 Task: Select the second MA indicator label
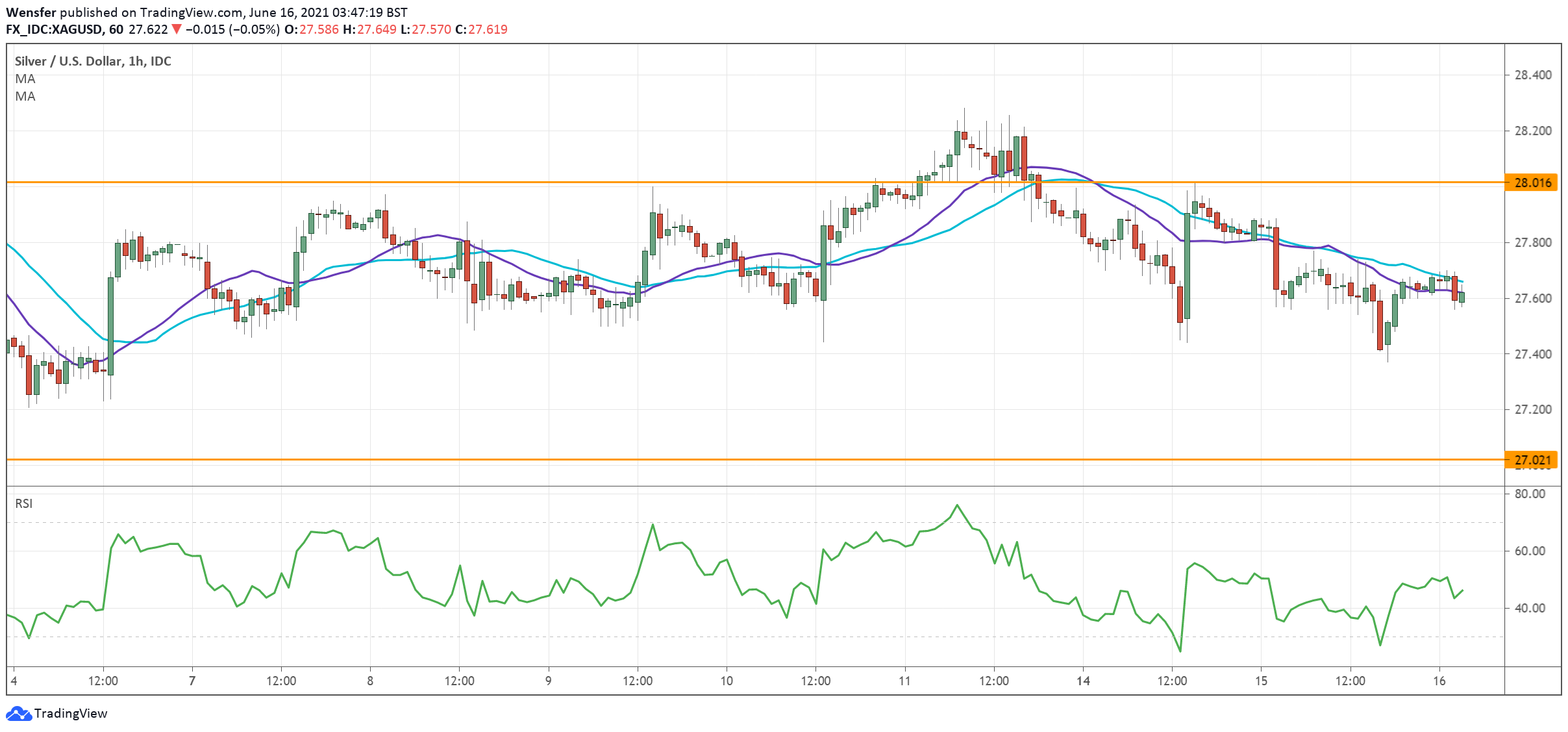[x=25, y=96]
